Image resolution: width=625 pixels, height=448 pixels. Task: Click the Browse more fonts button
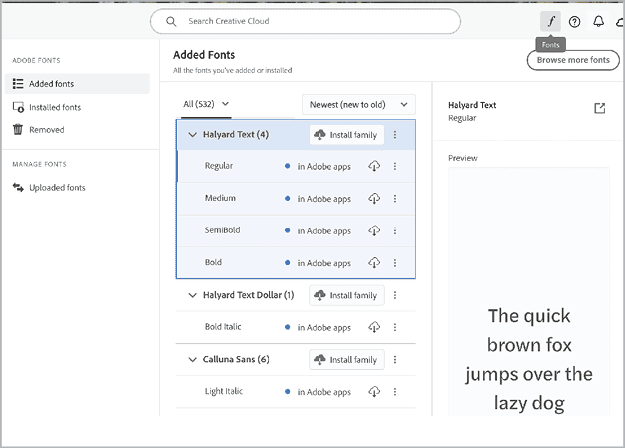point(572,60)
